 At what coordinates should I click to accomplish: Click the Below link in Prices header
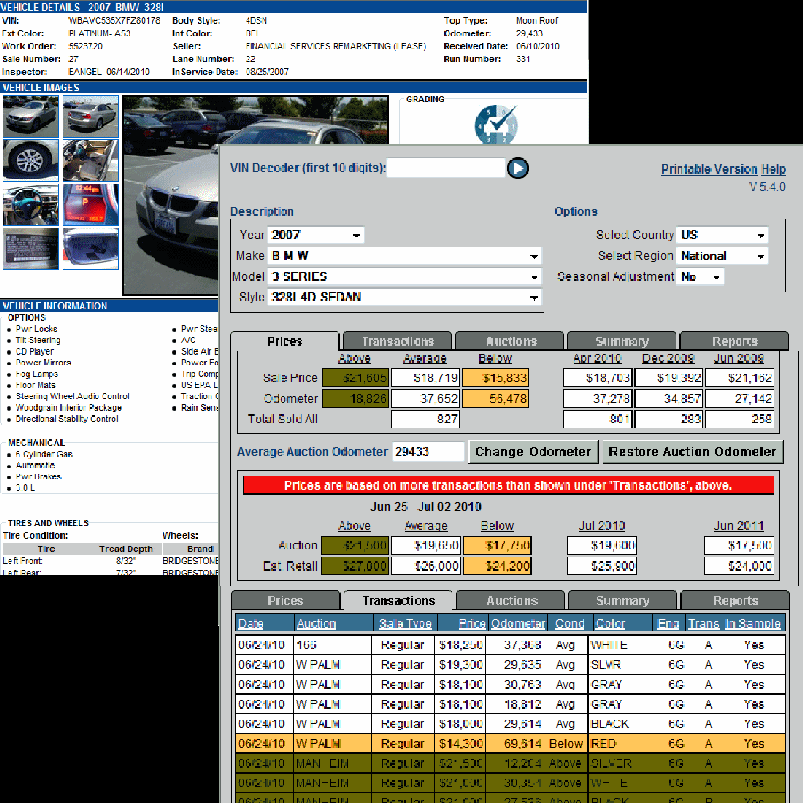pyautogui.click(x=495, y=358)
